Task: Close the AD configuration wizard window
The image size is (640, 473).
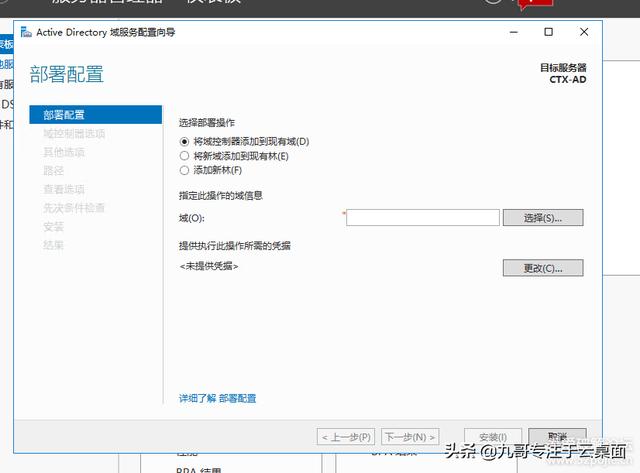Action: pos(584,32)
